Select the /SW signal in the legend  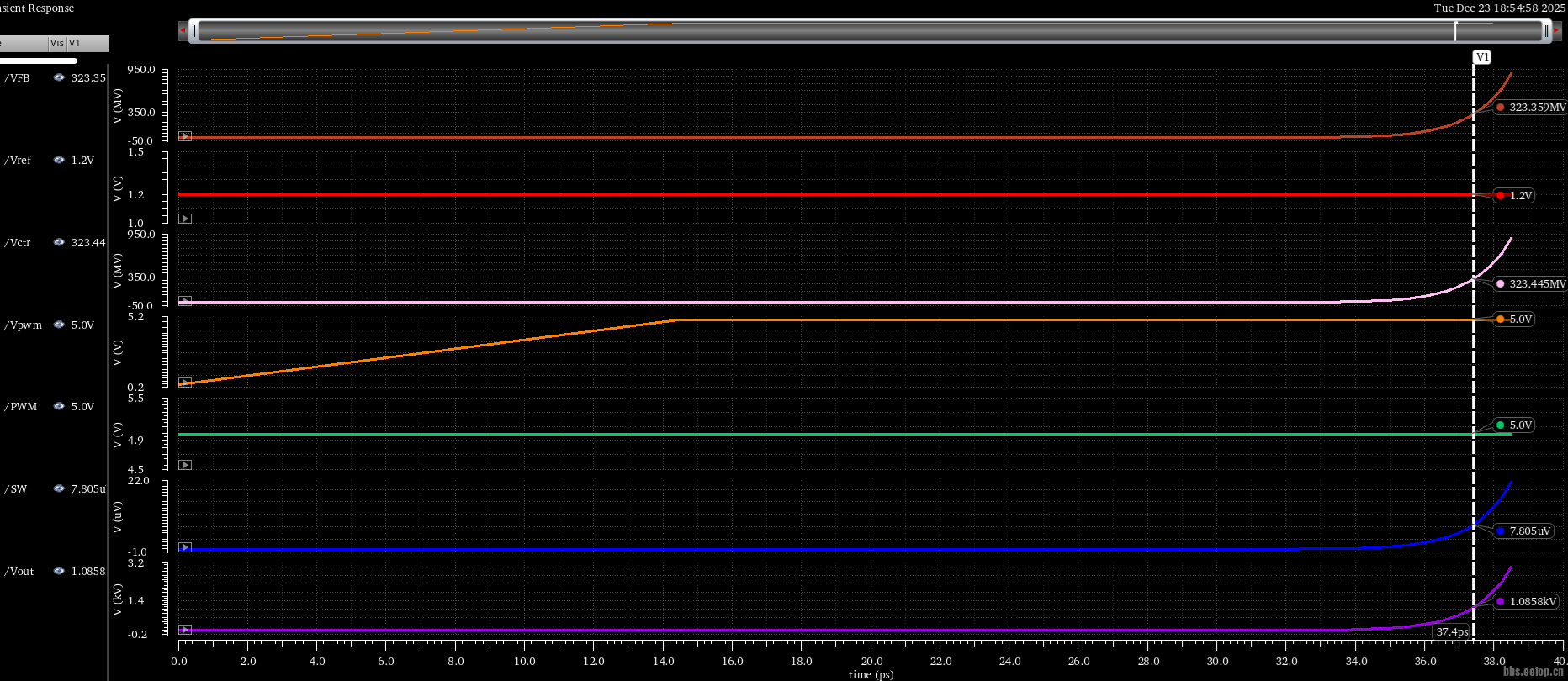click(15, 488)
